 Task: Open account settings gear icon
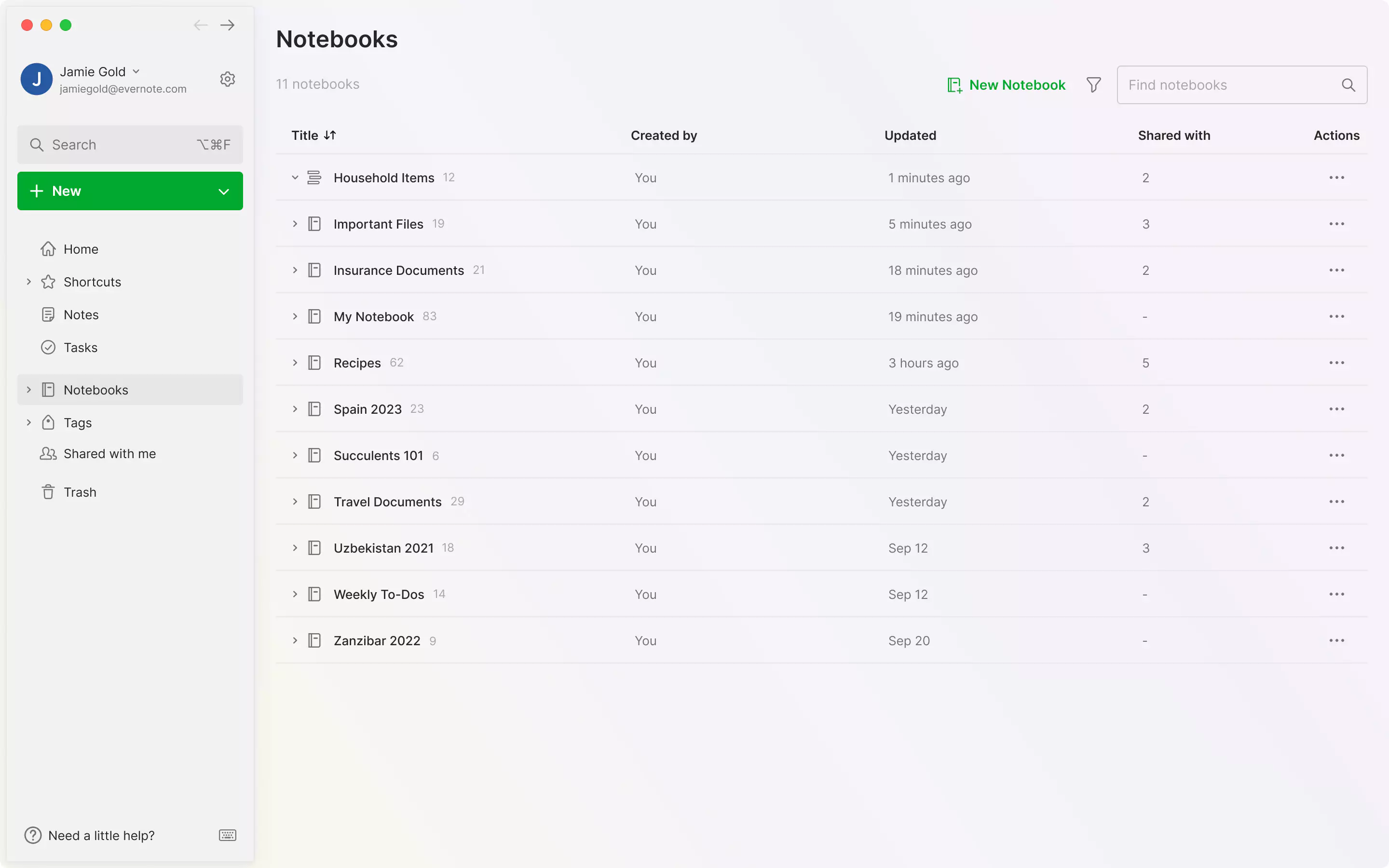228,78
